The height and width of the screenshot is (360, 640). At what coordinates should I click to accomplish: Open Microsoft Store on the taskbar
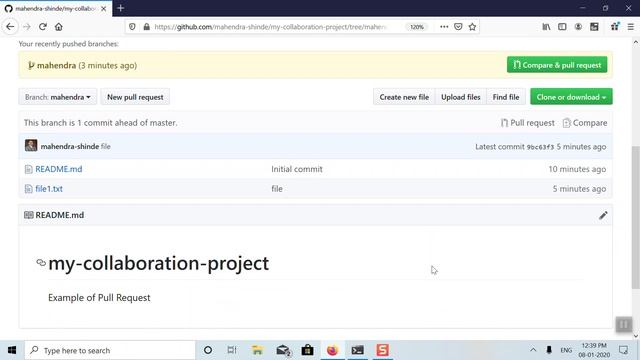pyautogui.click(x=307, y=350)
